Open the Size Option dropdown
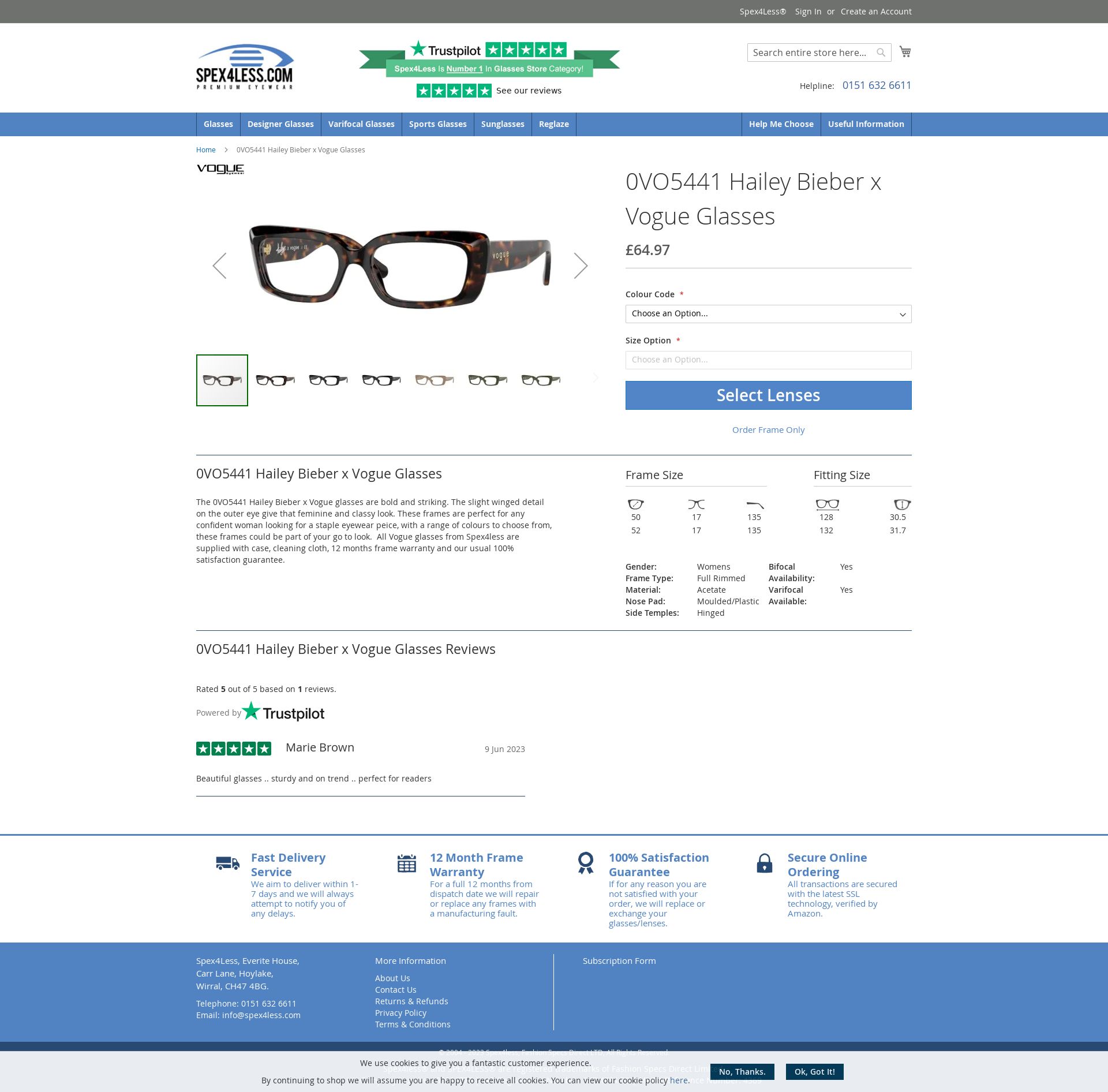The width and height of the screenshot is (1108, 1092). (x=769, y=360)
